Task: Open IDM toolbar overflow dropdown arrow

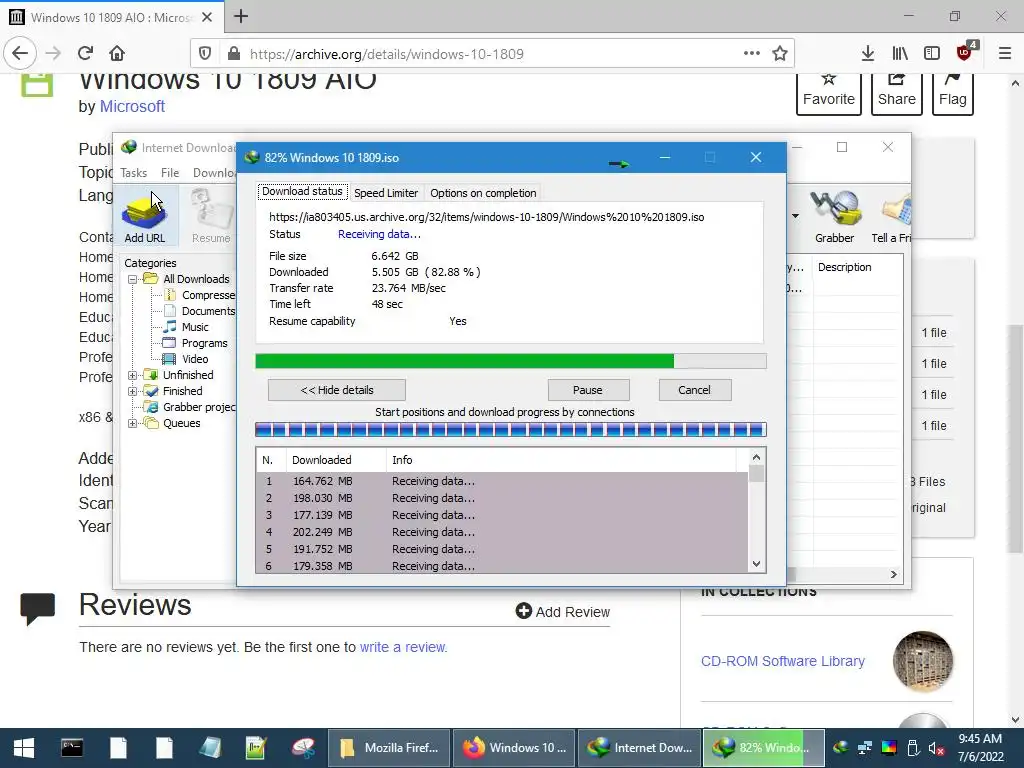Action: pyautogui.click(x=795, y=216)
